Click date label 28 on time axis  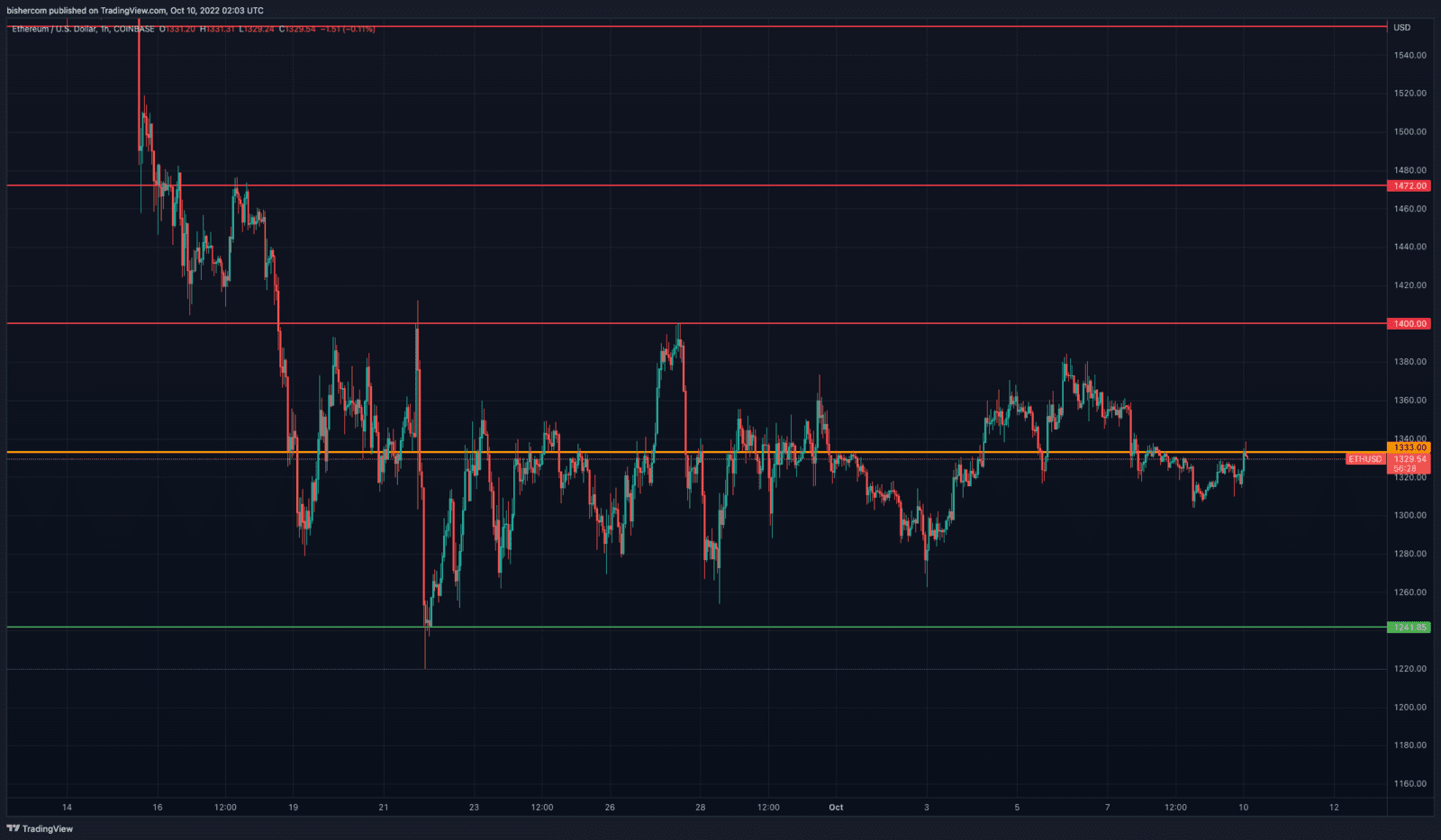point(700,808)
